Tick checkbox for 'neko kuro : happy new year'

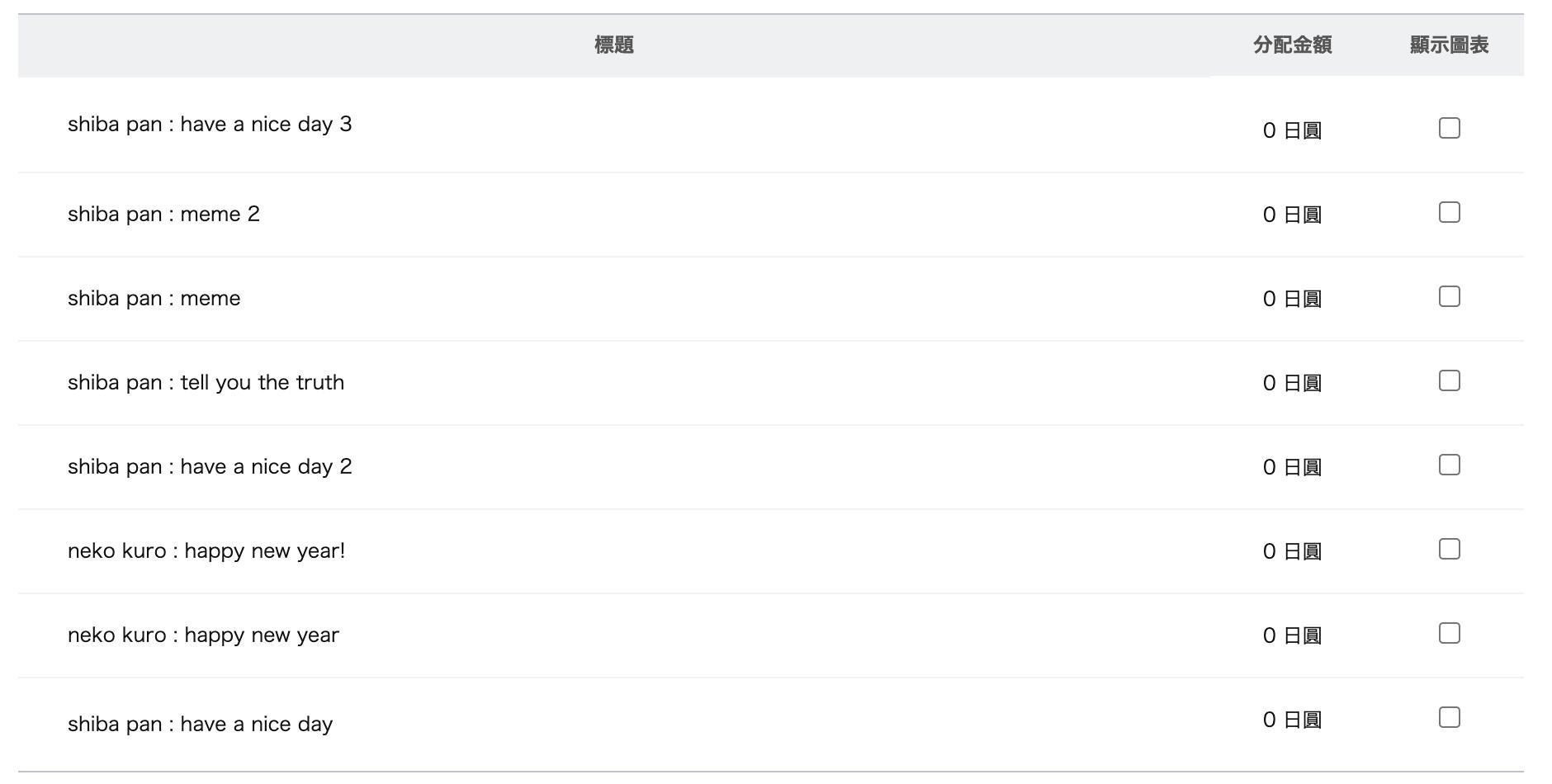pyautogui.click(x=1449, y=633)
